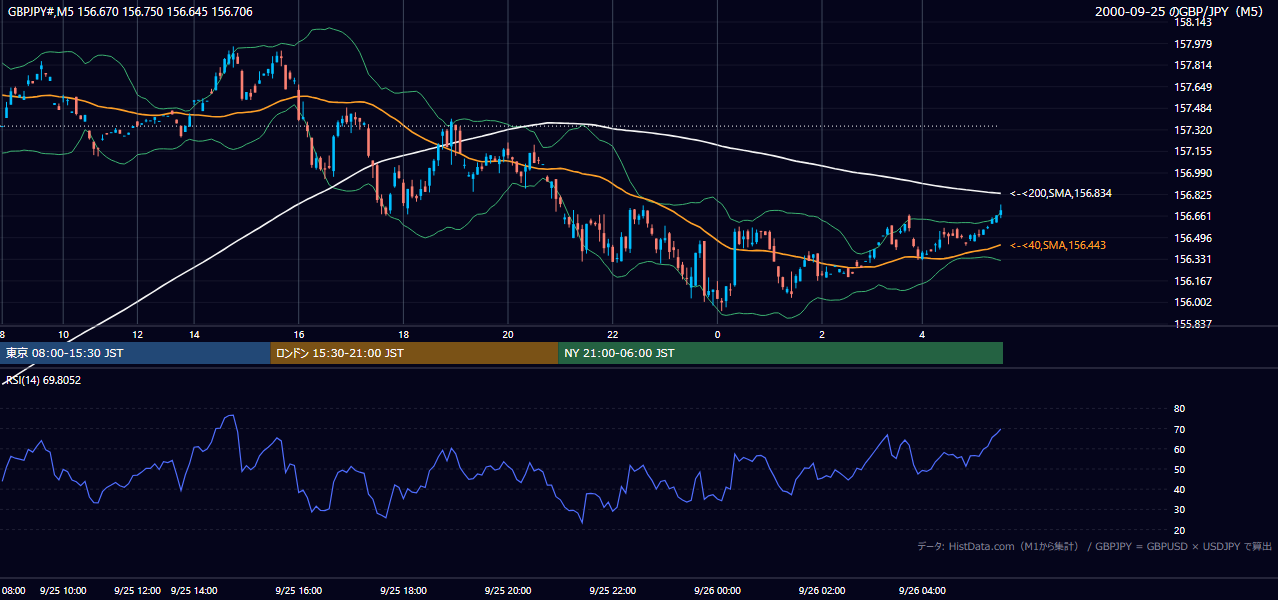
Task: Click price axis label 157.320
Action: (x=1192, y=130)
